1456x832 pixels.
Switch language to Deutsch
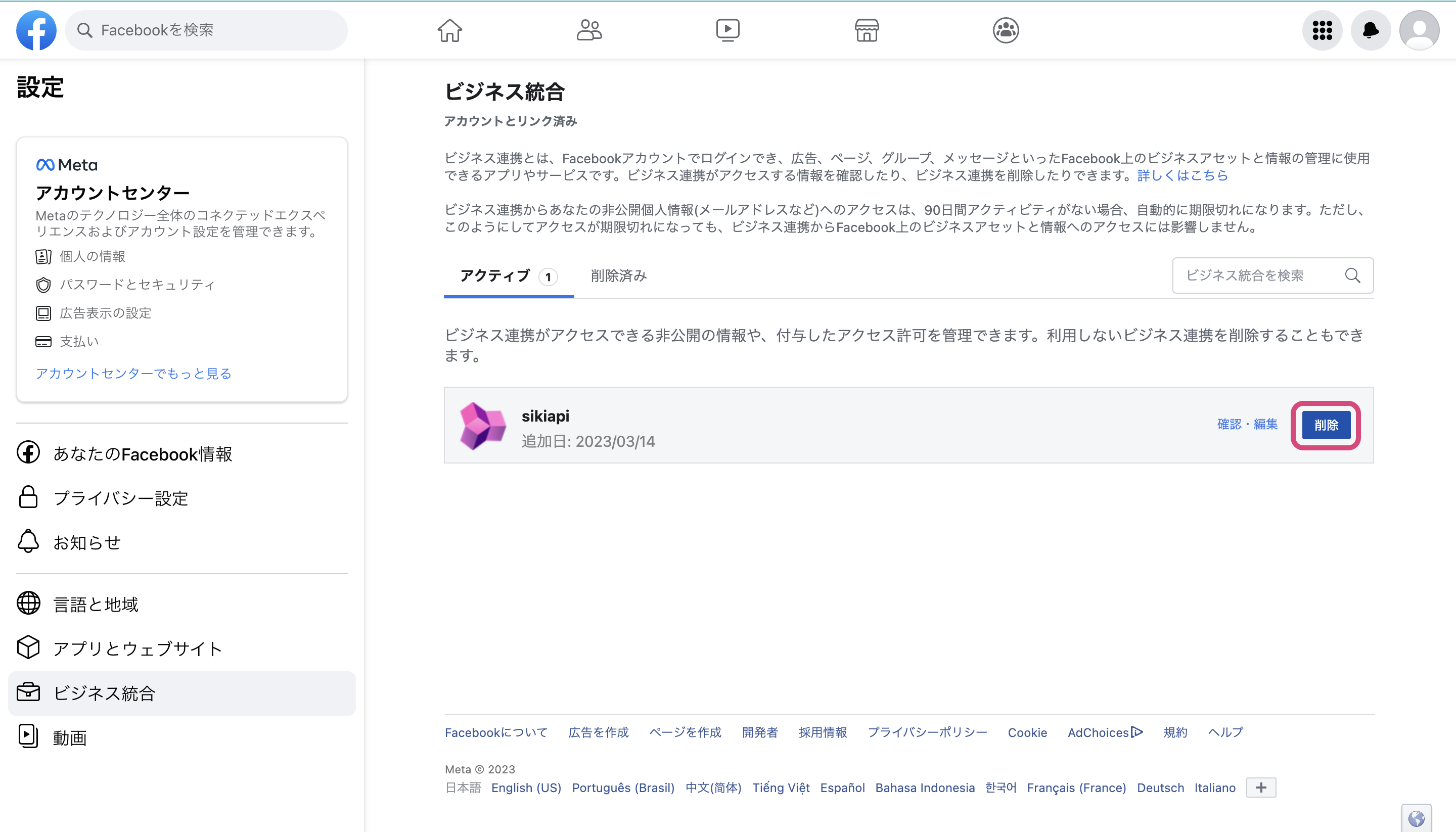tap(1160, 788)
